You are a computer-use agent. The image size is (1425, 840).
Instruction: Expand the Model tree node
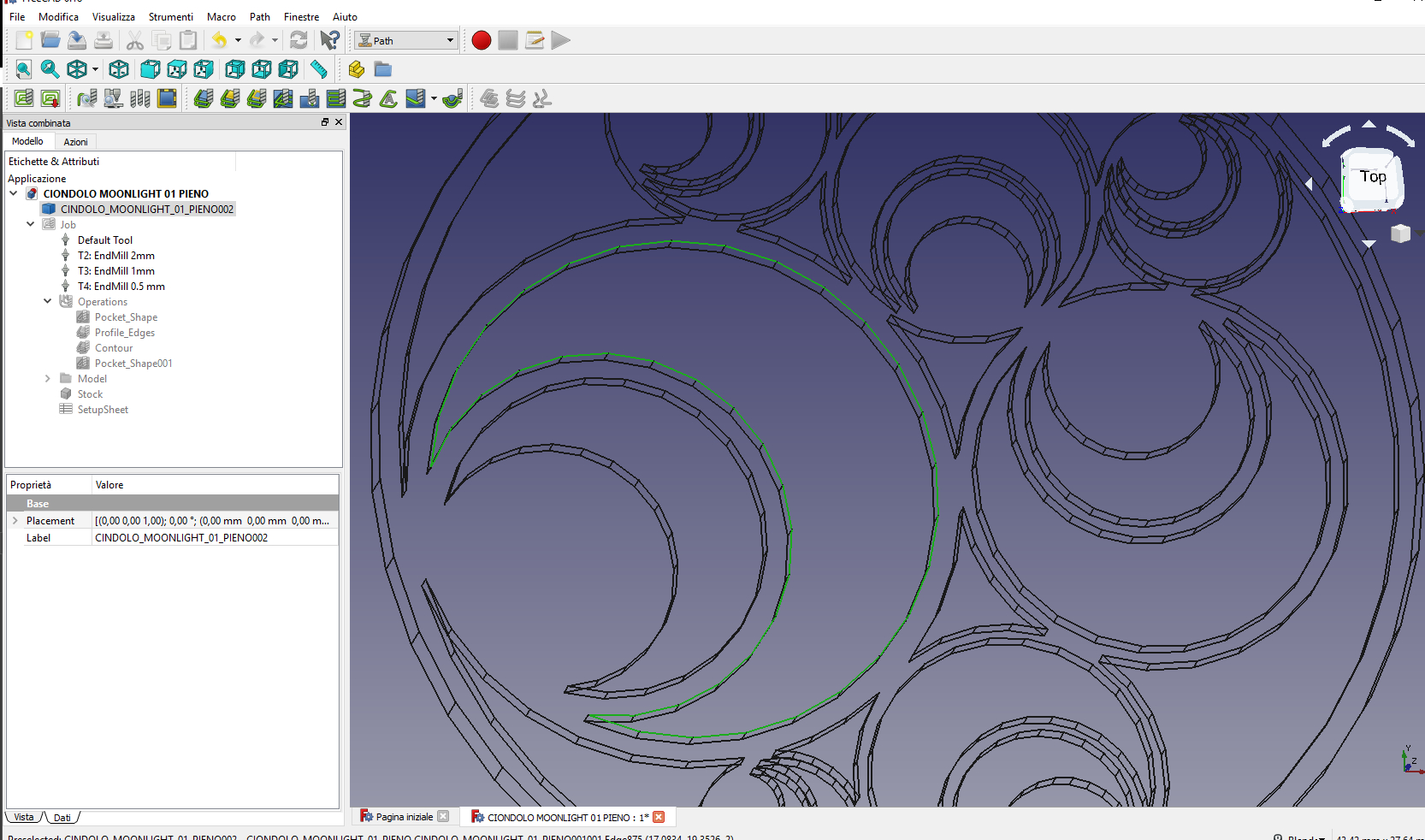(48, 378)
